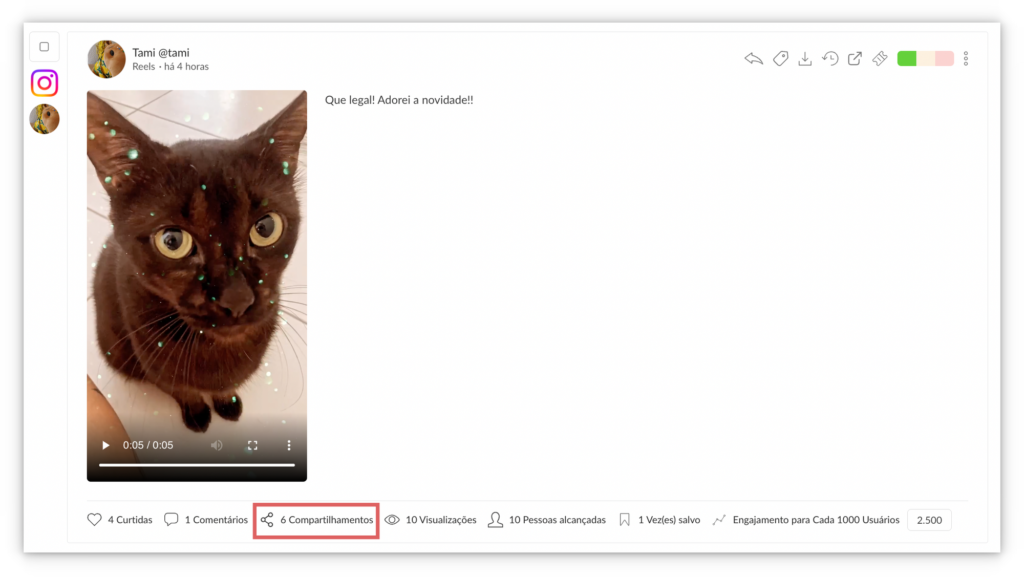Mute the video with the speaker icon

217,445
